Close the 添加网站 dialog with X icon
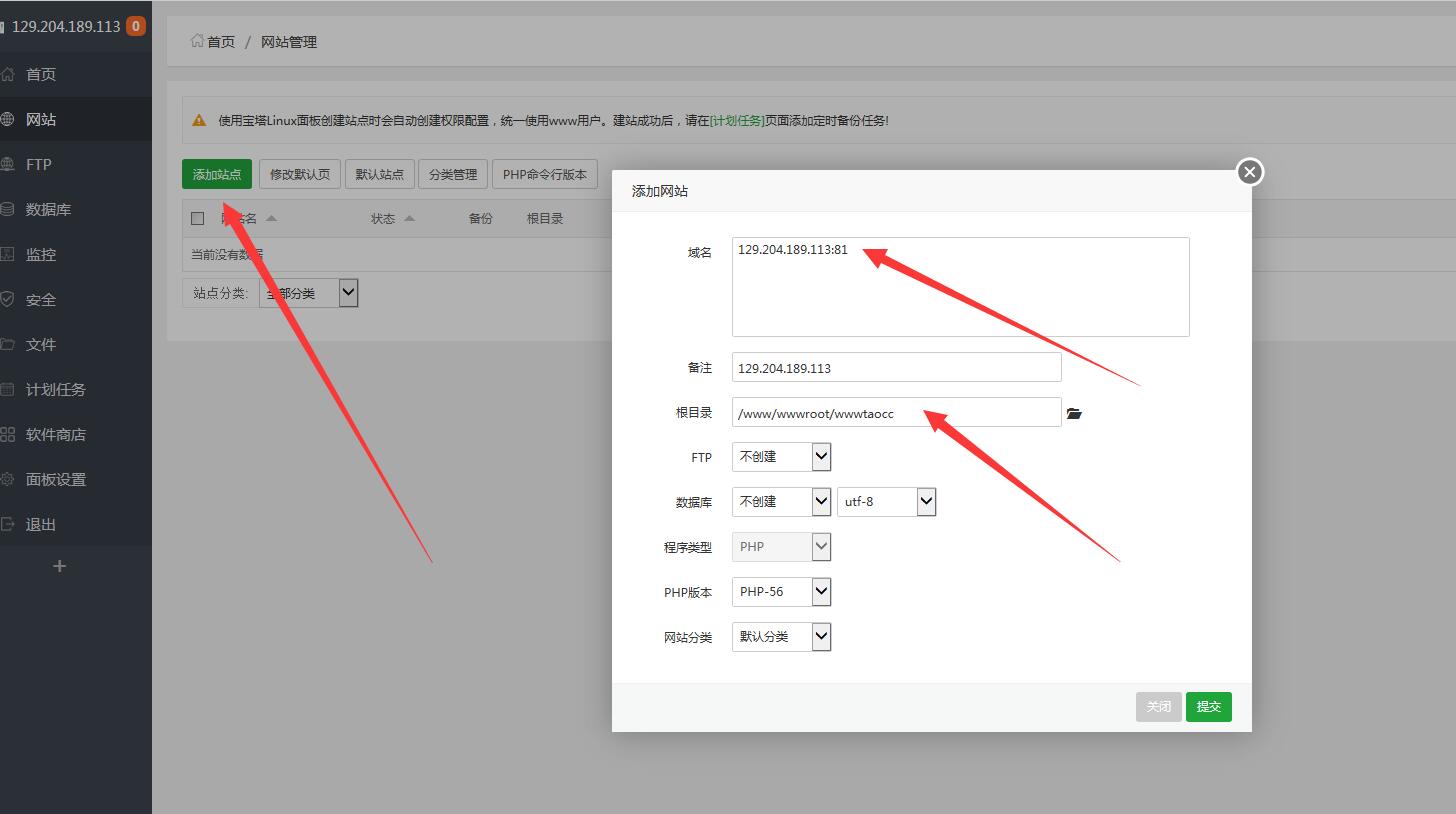 pos(1249,172)
